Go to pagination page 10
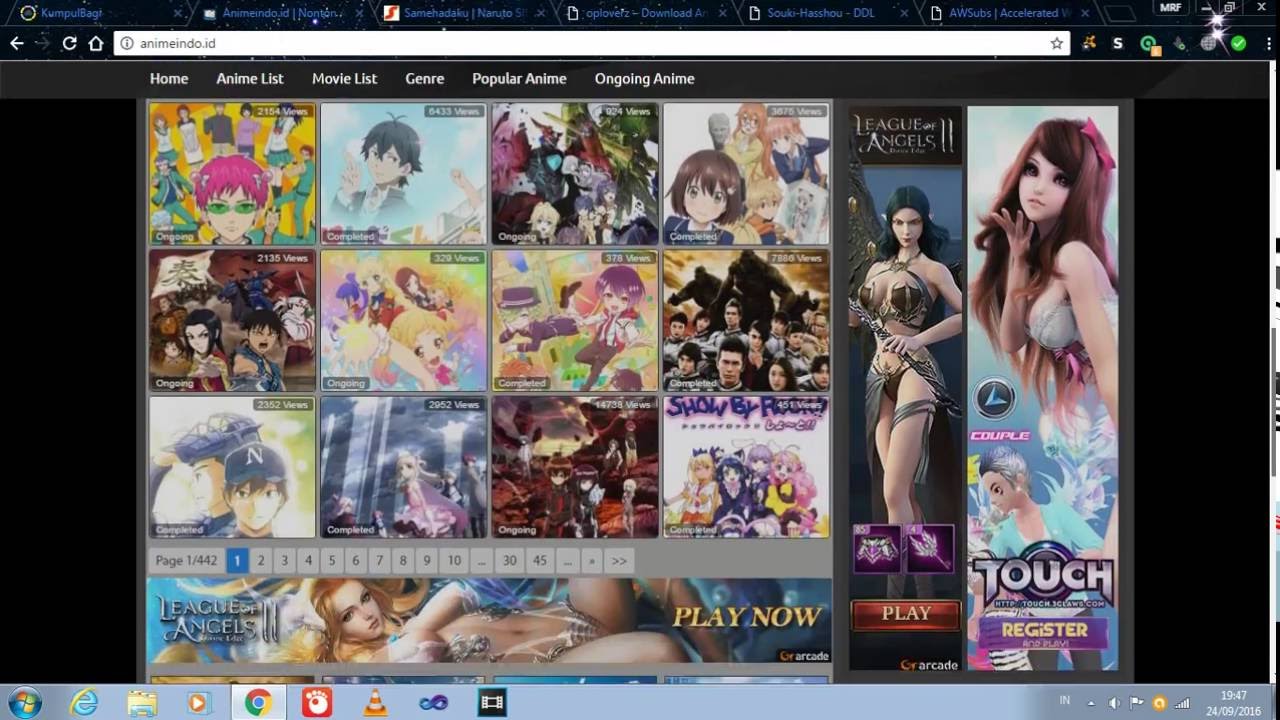1280x720 pixels. (x=454, y=560)
